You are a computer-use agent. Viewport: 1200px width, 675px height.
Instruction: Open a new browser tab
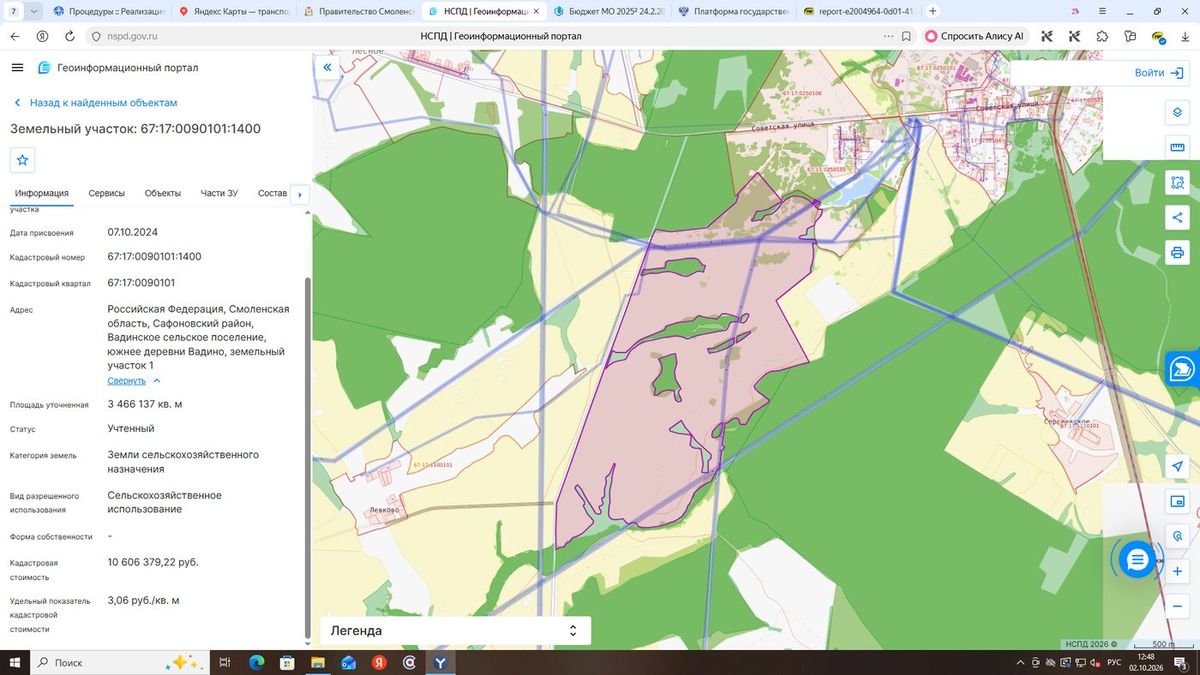coord(933,11)
